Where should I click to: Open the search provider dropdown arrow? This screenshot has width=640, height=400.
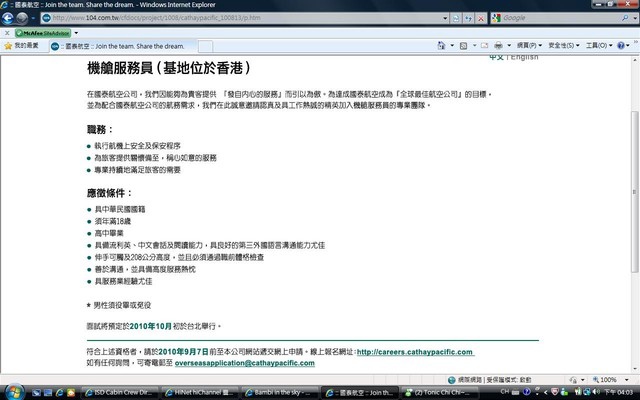click(x=635, y=18)
